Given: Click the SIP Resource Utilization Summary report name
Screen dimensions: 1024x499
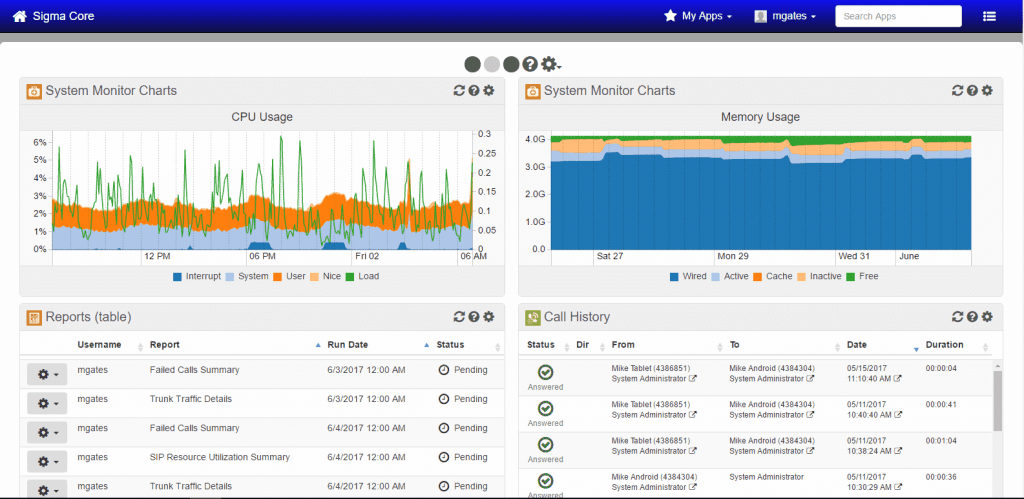Looking at the screenshot, I should (x=219, y=457).
